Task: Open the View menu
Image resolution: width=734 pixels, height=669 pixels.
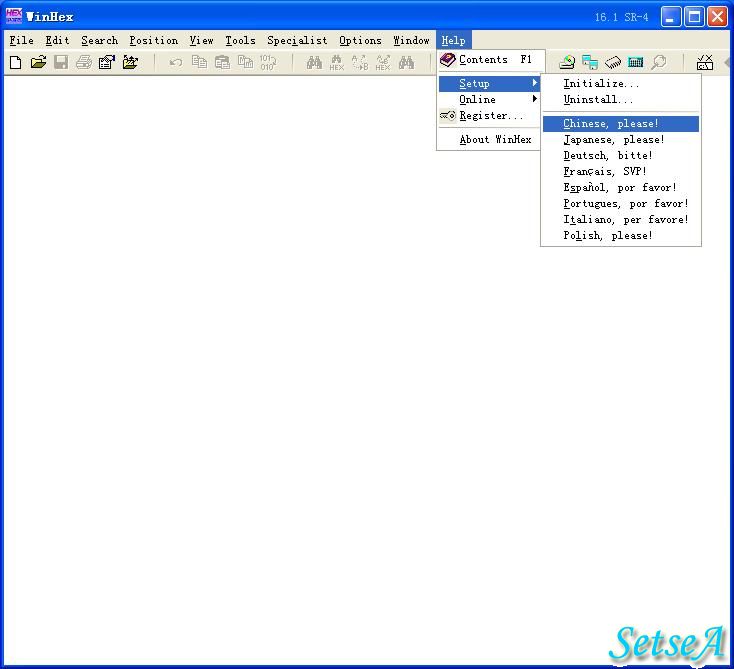Action: (202, 41)
